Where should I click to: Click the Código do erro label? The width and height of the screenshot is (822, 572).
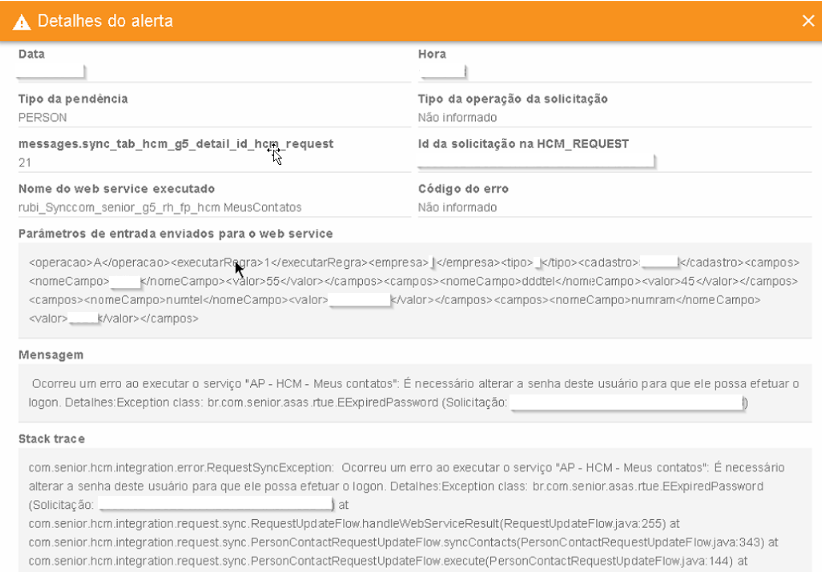(463, 189)
